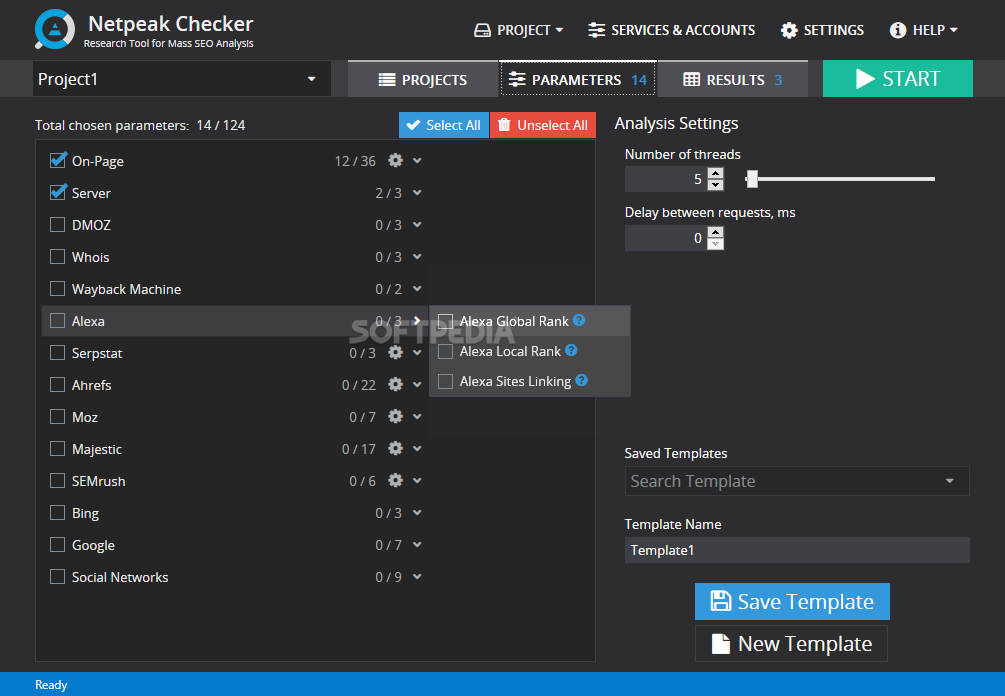This screenshot has height=696, width=1005.
Task: Switch to the PARAMETERS tab
Action: tap(577, 79)
